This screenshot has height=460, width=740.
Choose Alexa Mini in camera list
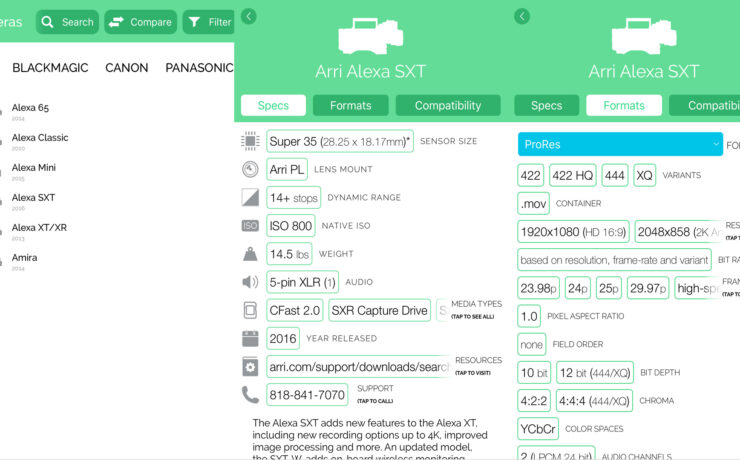(34, 167)
